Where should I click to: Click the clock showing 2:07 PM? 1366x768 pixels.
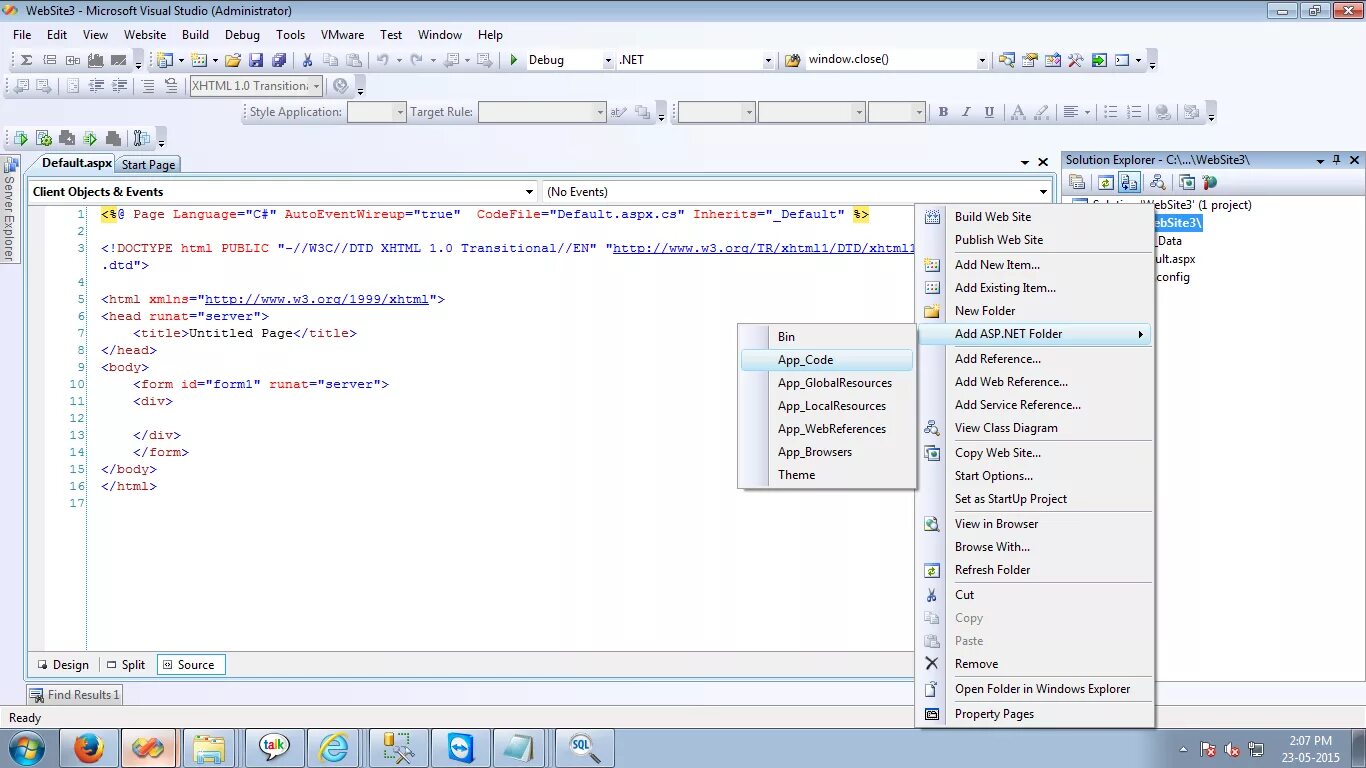pyautogui.click(x=1310, y=741)
